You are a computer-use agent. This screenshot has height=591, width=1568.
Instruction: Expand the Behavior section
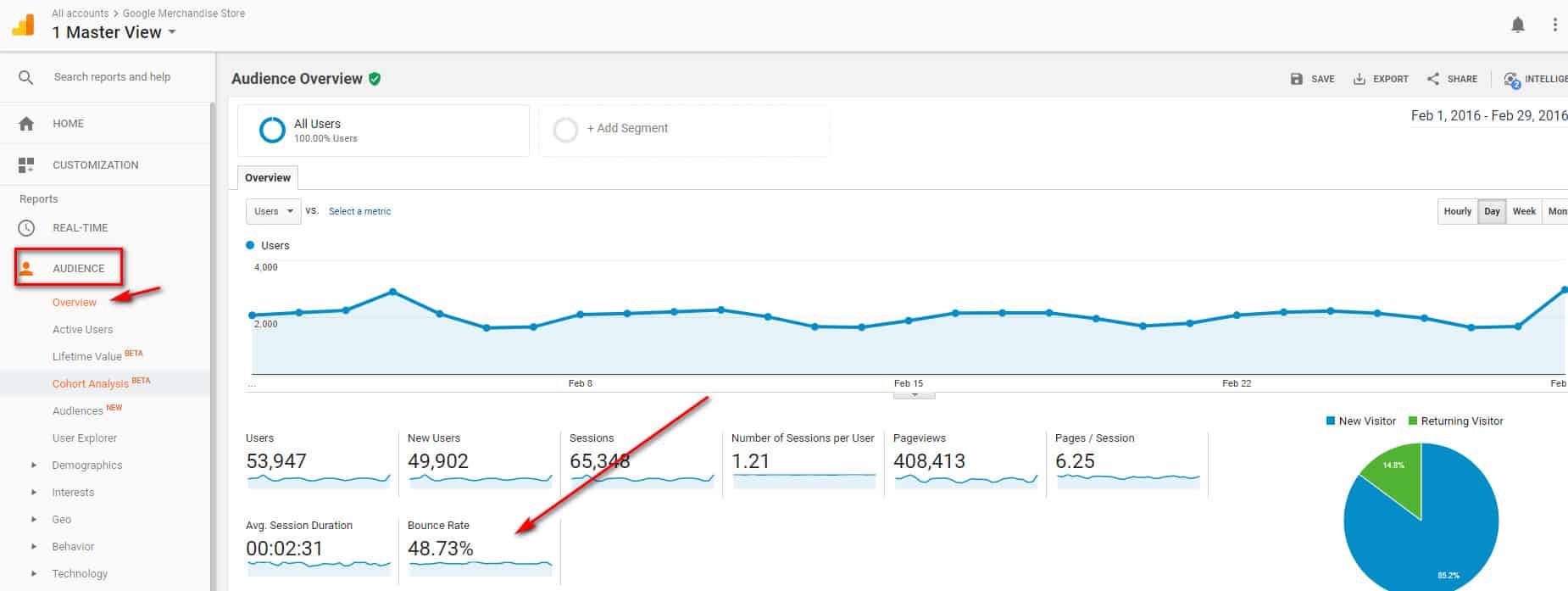34,547
